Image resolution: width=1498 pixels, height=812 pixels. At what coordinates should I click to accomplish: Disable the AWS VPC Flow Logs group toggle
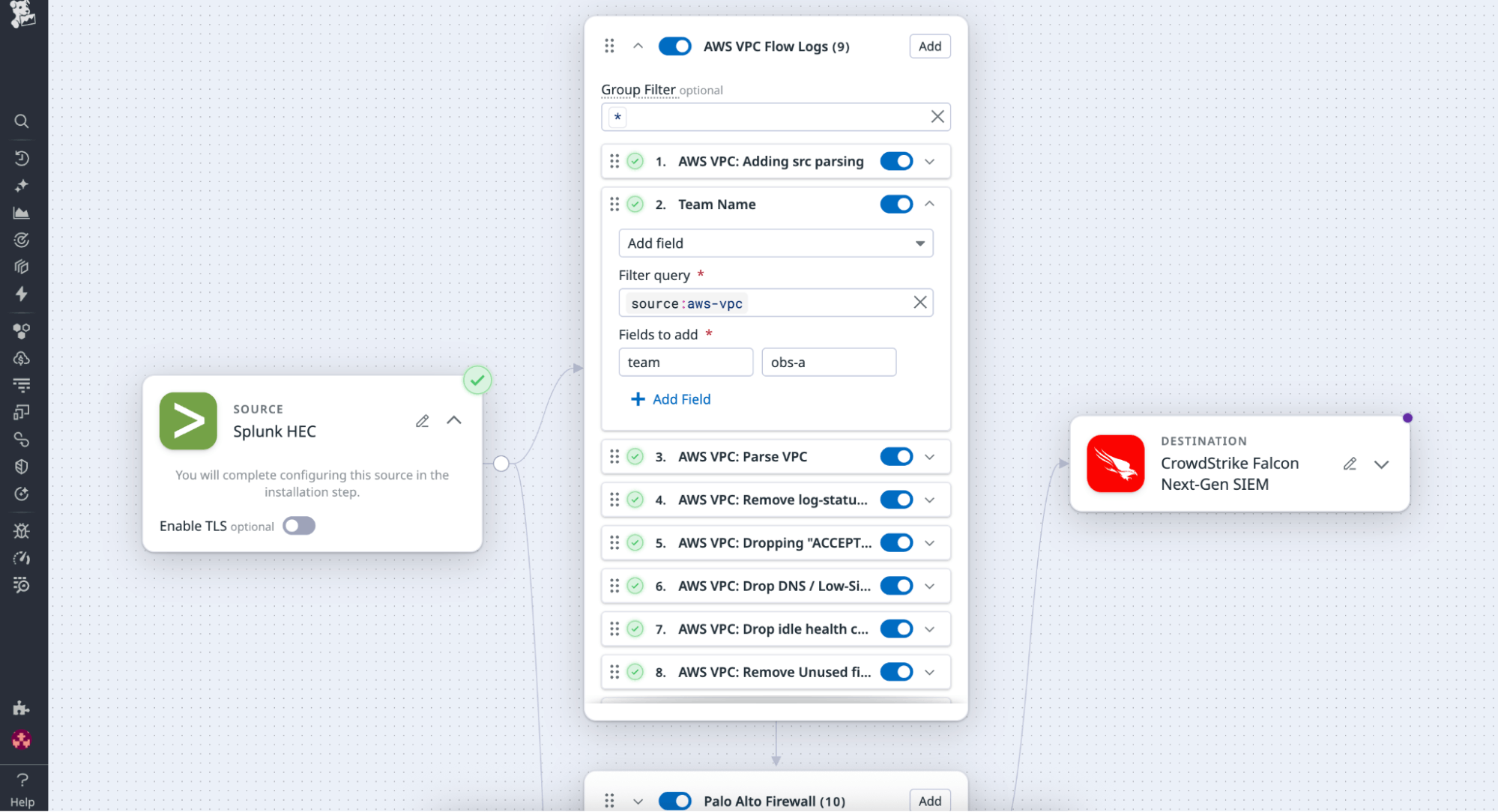(x=674, y=46)
